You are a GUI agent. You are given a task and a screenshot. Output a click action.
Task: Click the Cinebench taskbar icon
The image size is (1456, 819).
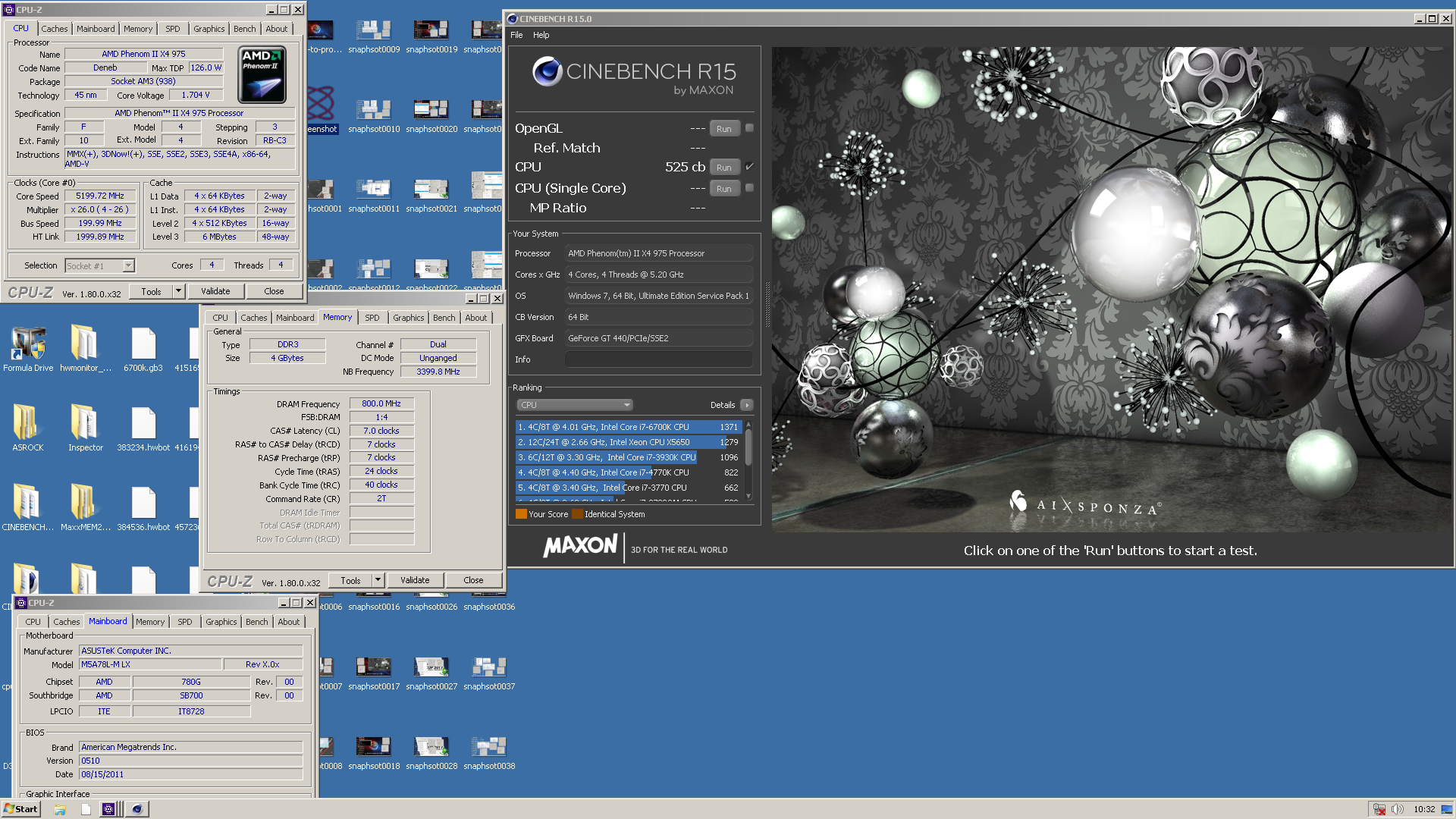coord(136,809)
